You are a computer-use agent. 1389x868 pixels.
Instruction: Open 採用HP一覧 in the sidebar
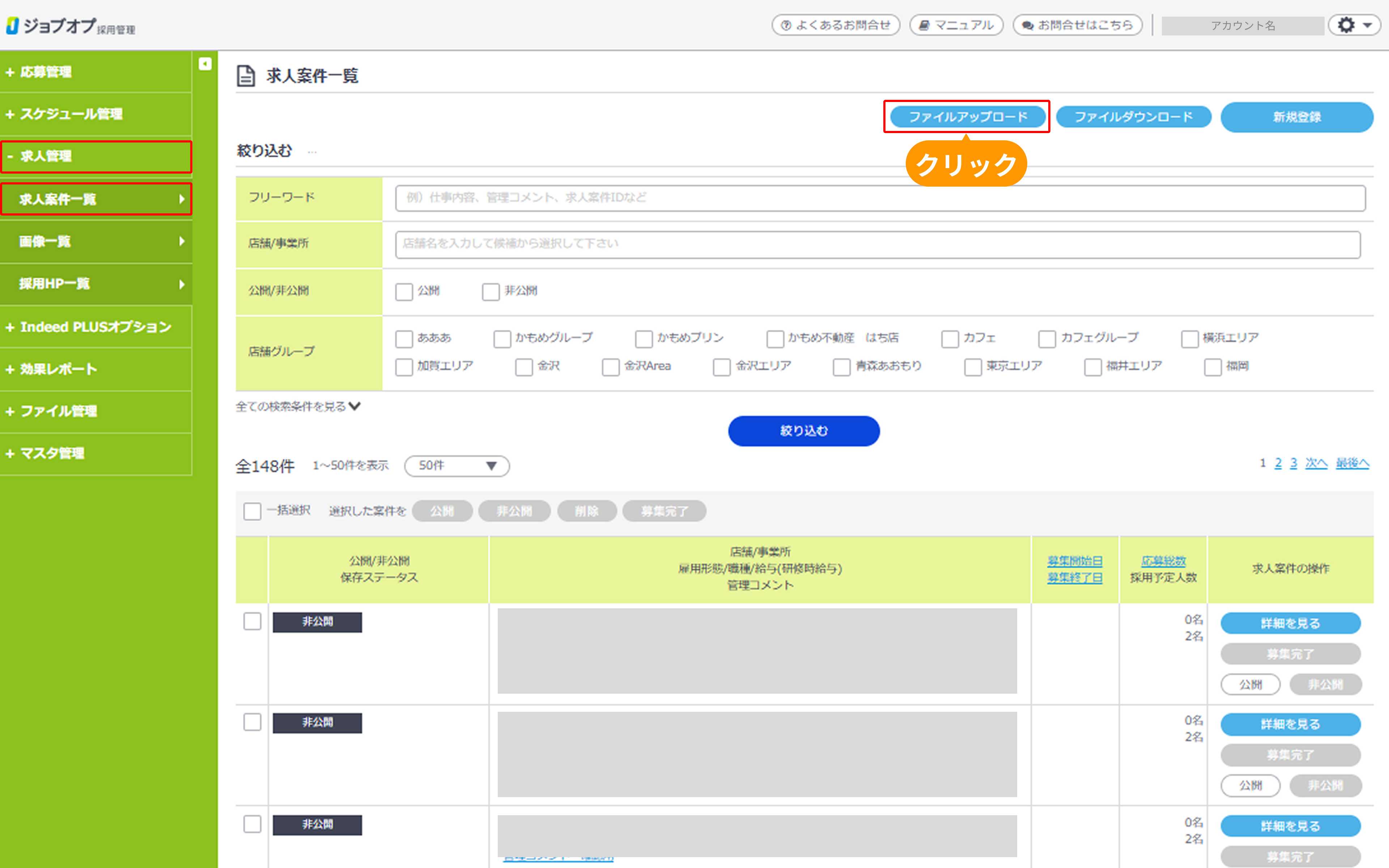[x=55, y=284]
